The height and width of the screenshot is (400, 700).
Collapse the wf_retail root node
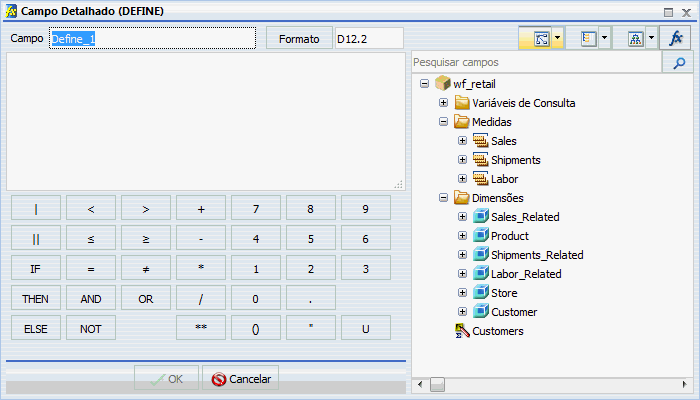pyautogui.click(x=425, y=83)
